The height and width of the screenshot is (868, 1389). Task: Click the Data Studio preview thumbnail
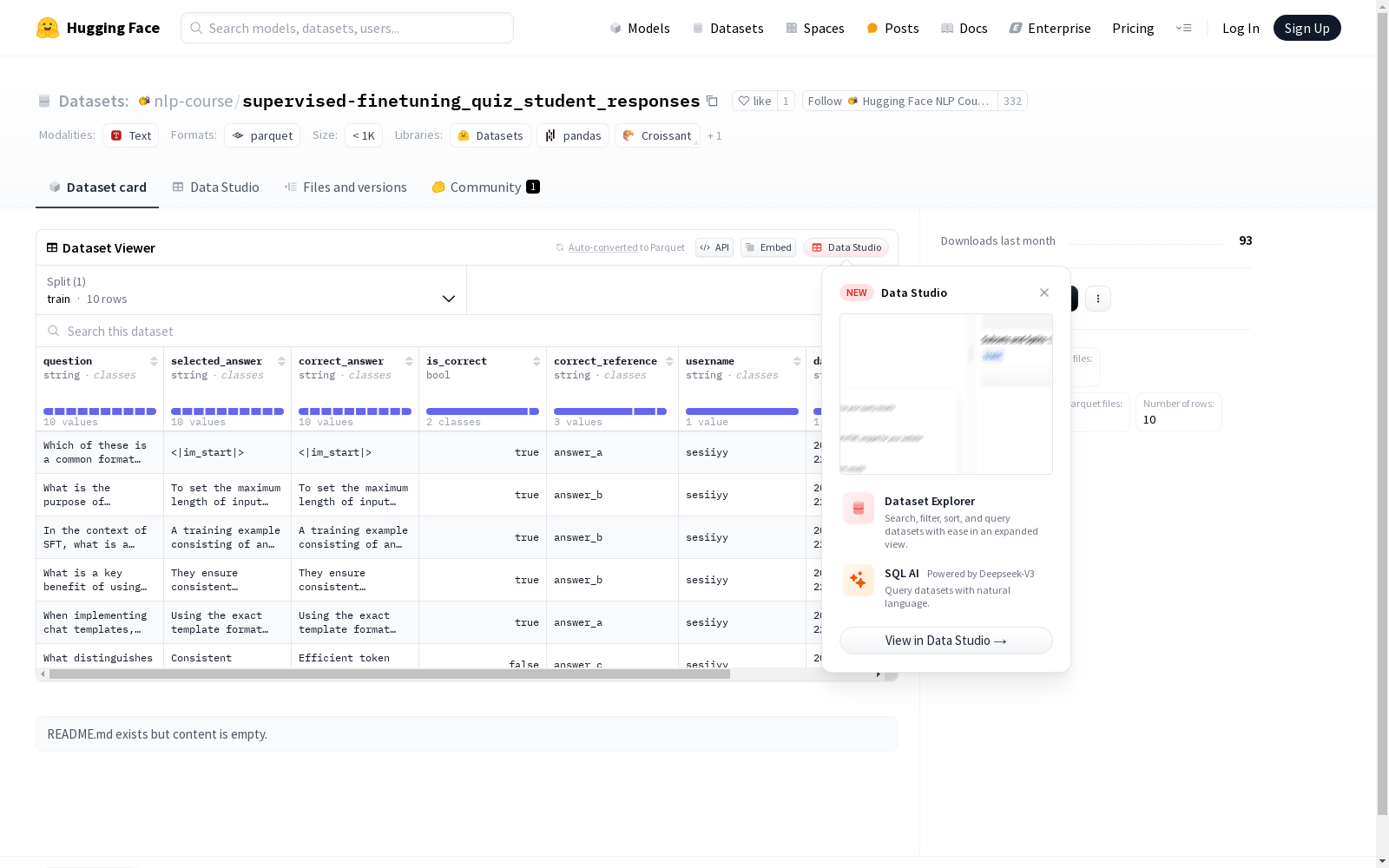click(946, 394)
